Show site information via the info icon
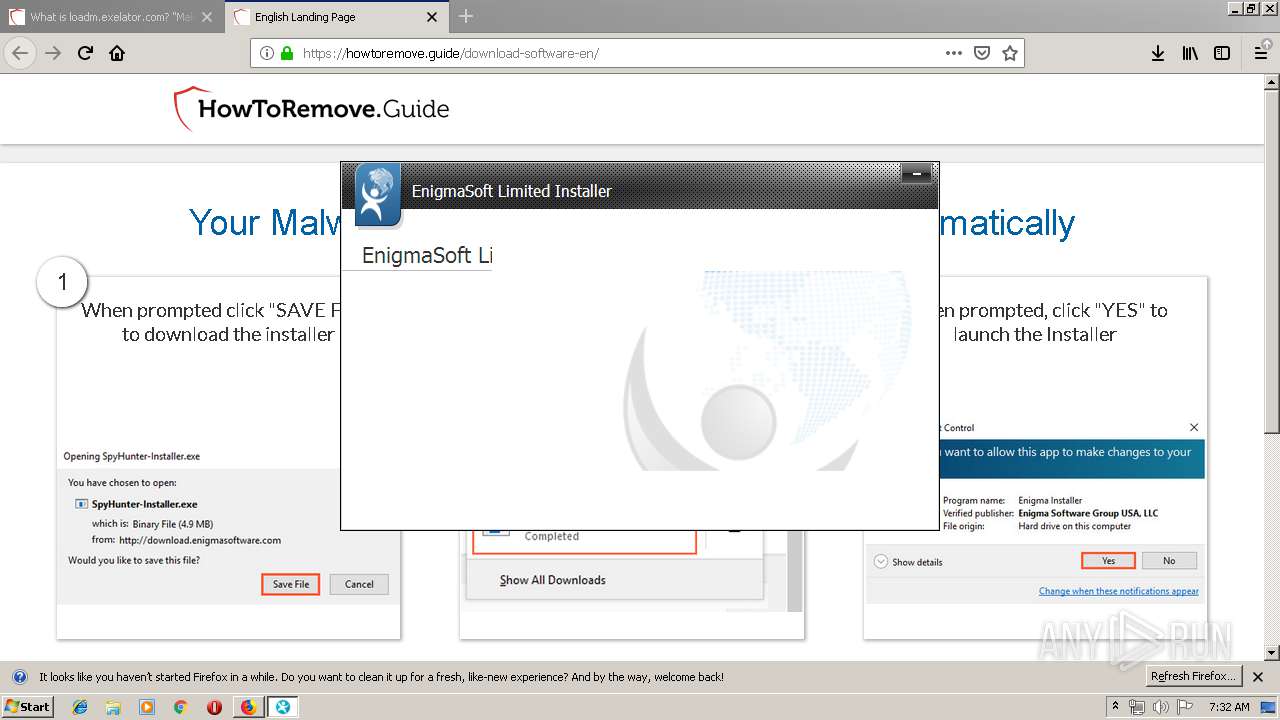Viewport: 1280px width, 720px height. click(x=267, y=53)
